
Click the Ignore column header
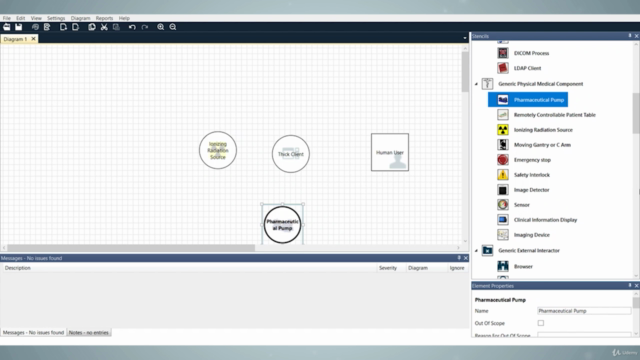point(457,268)
